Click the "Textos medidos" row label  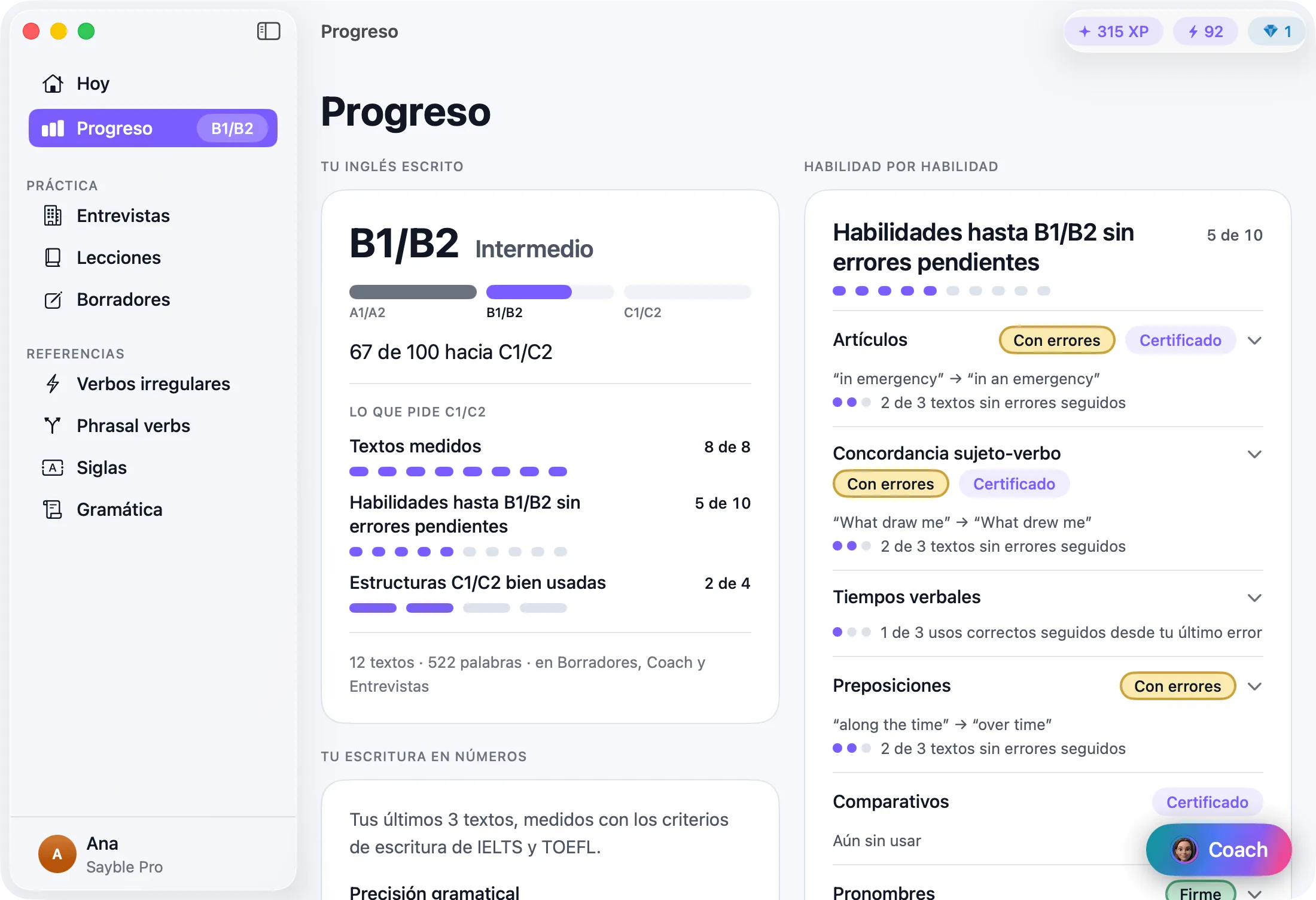coord(415,446)
